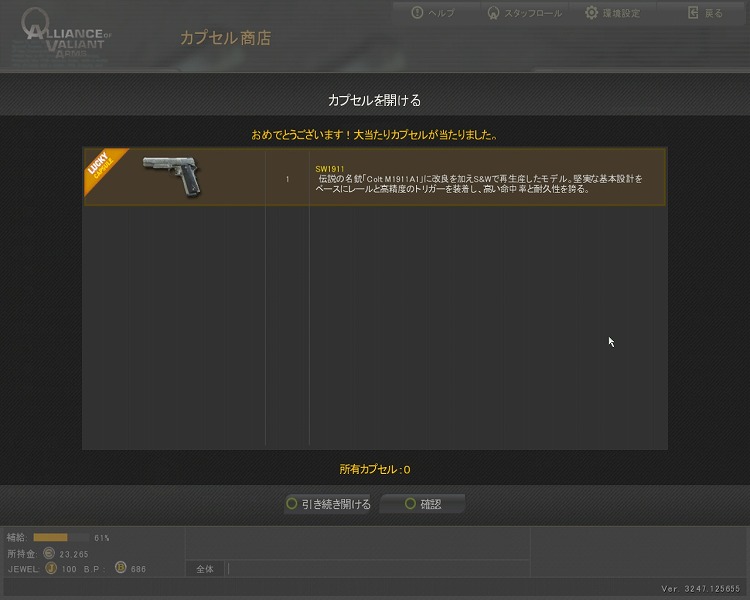750x600 pixels.
Task: Click the 所持金 euro coin icon
Action: tap(49, 553)
